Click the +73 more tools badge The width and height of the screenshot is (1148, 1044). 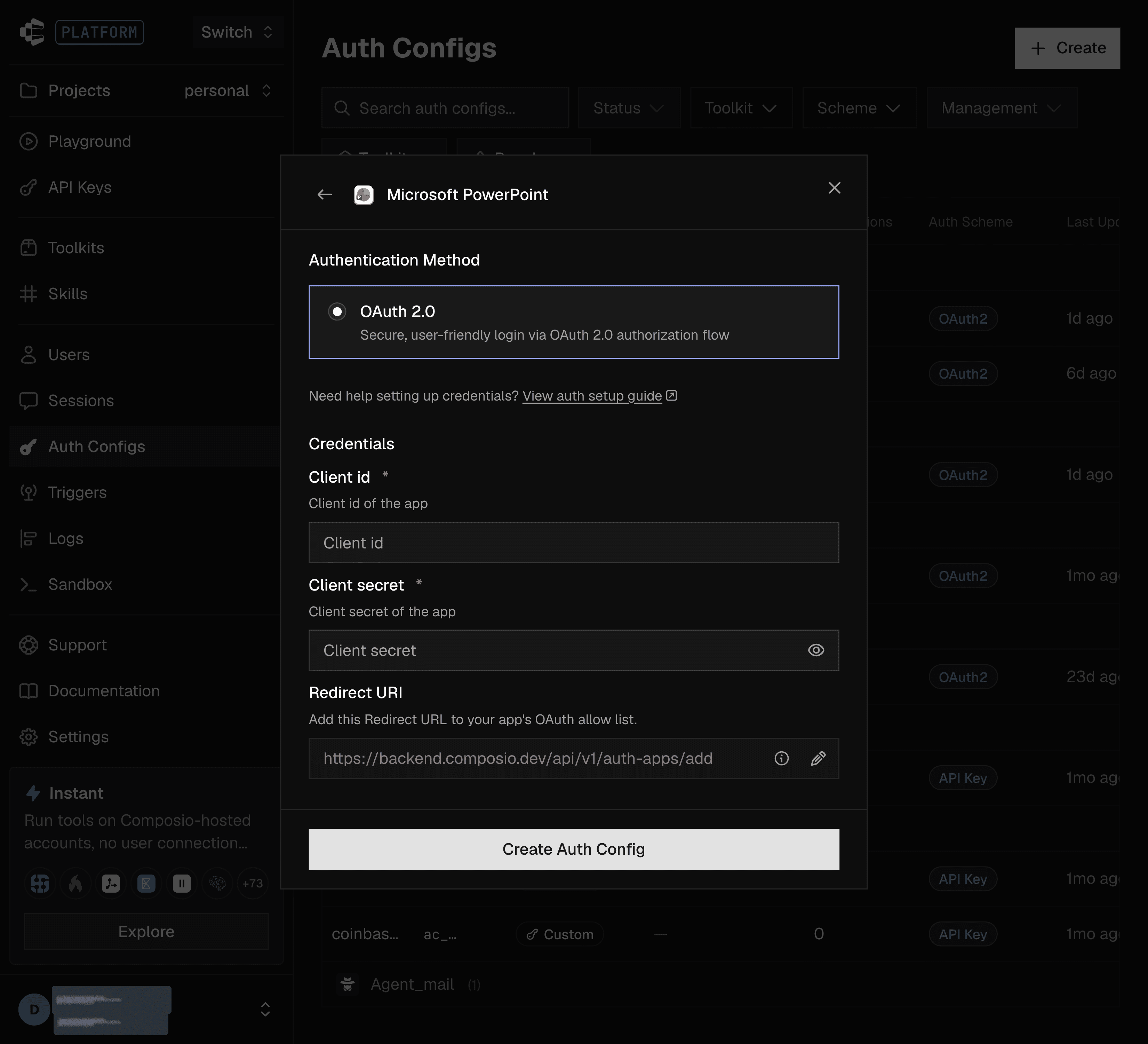253,883
